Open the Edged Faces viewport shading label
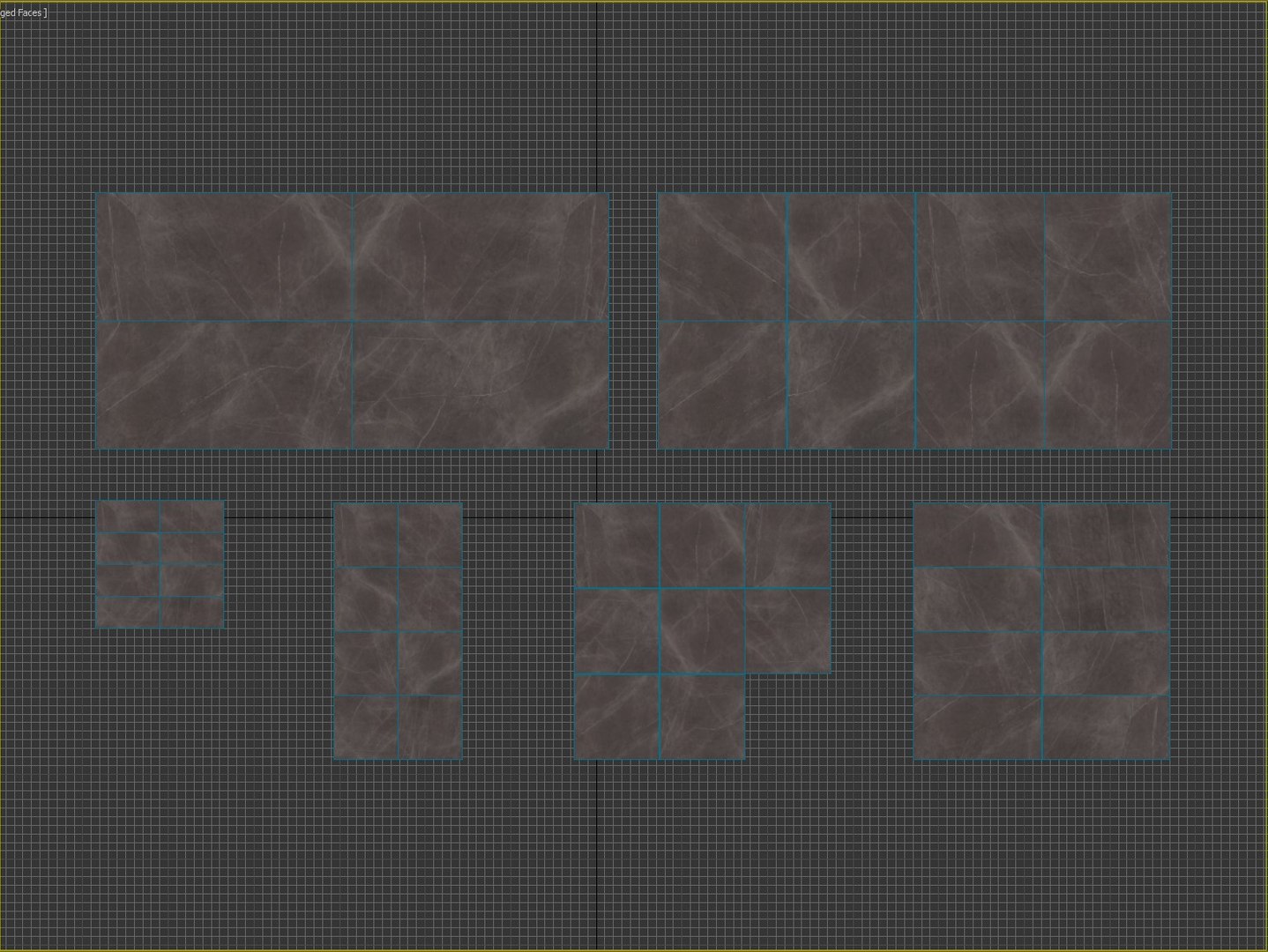 click(x=24, y=12)
